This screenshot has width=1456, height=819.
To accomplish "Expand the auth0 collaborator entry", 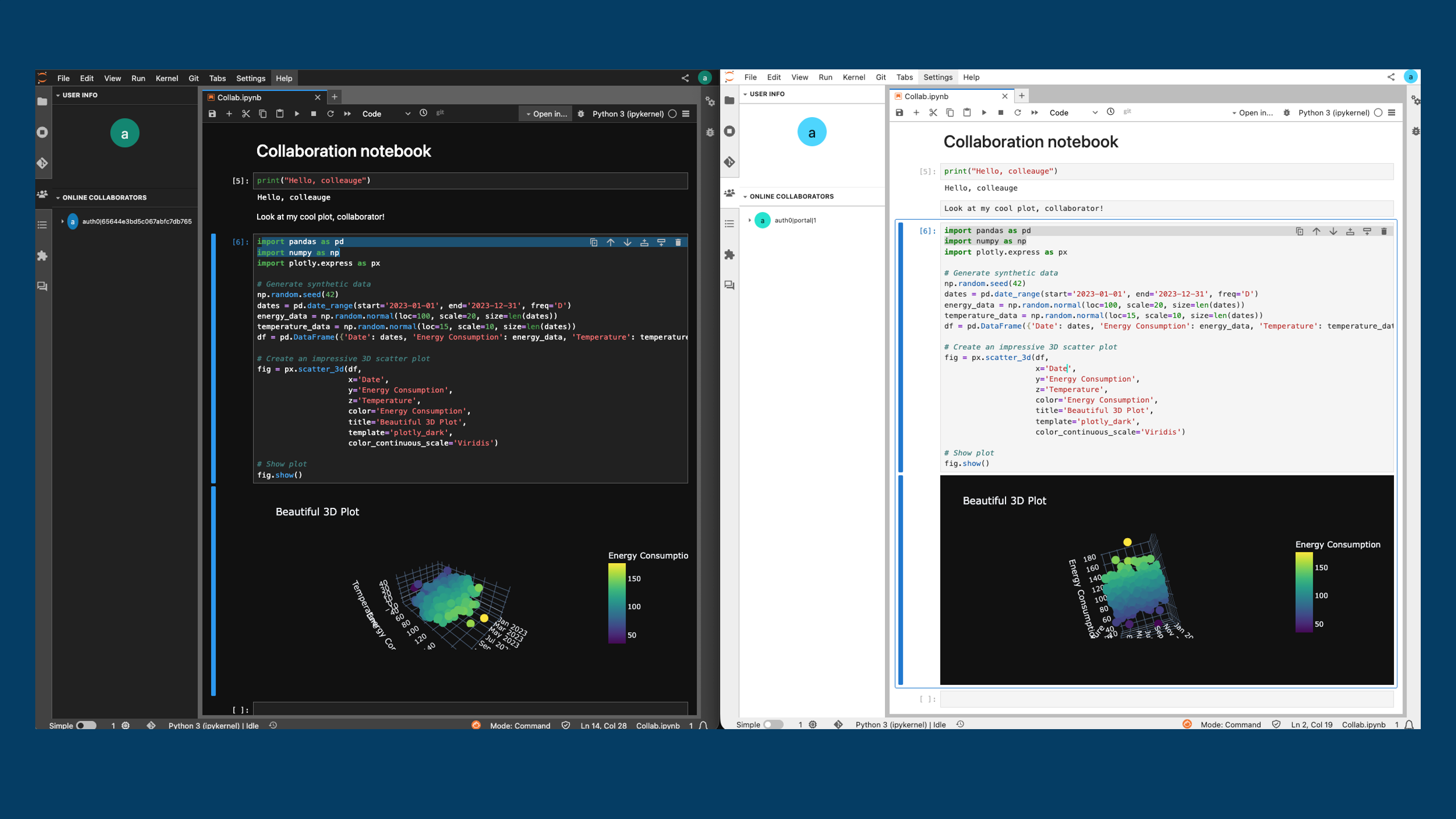I will [x=64, y=221].
